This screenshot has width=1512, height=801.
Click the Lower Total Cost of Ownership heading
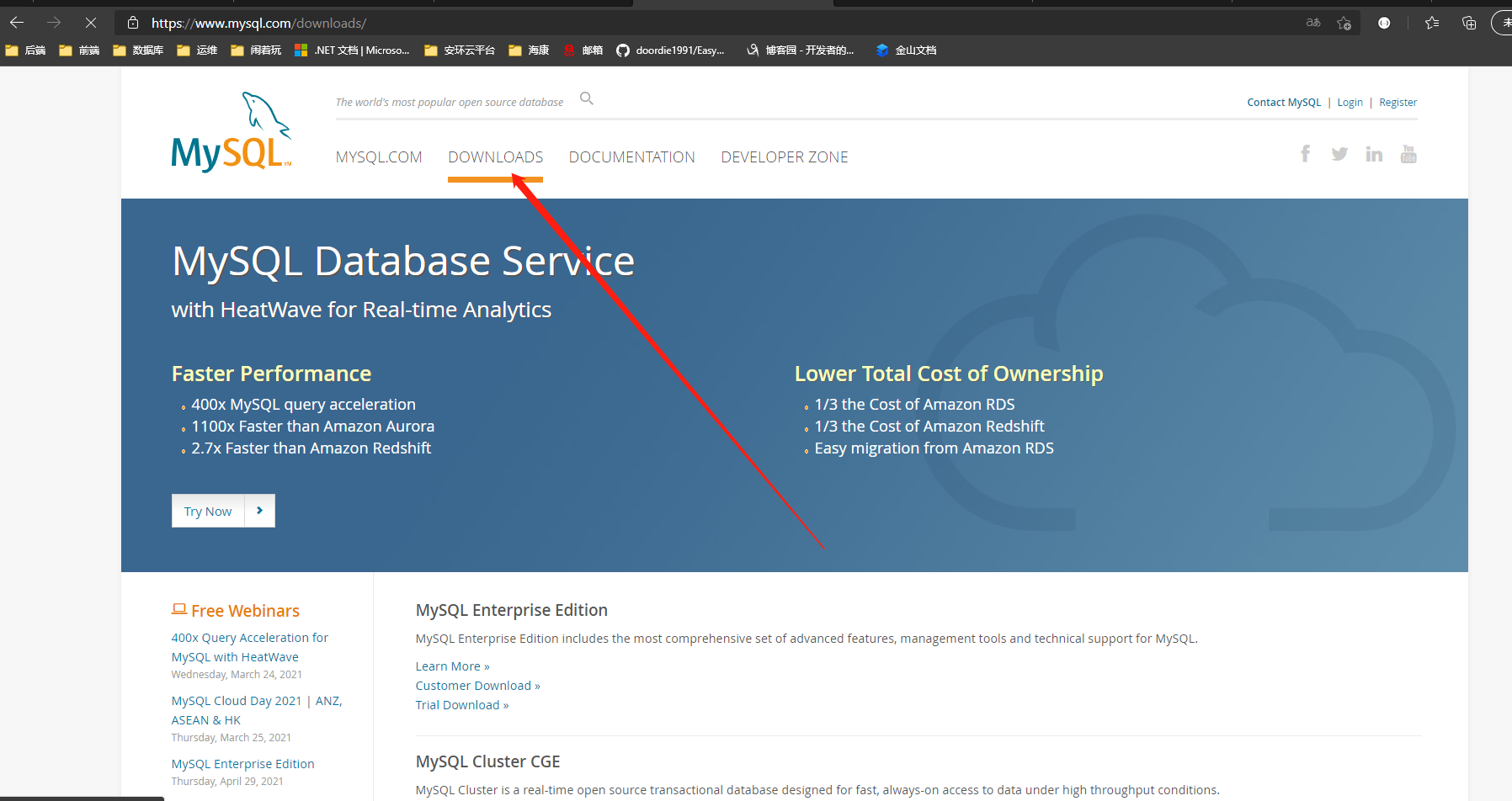coord(949,374)
